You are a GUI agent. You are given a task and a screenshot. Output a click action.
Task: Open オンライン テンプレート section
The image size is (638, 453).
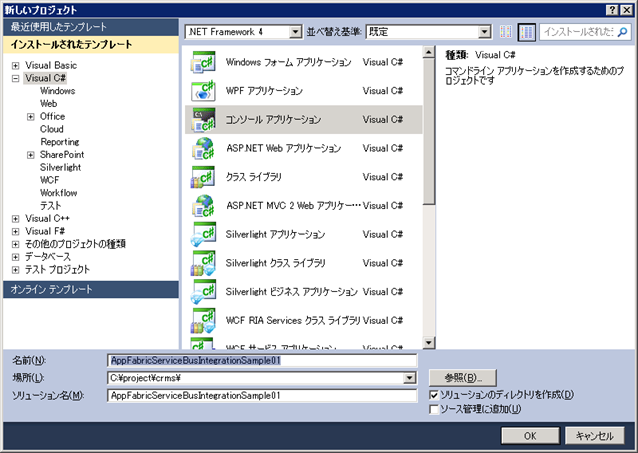pyautogui.click(x=91, y=289)
